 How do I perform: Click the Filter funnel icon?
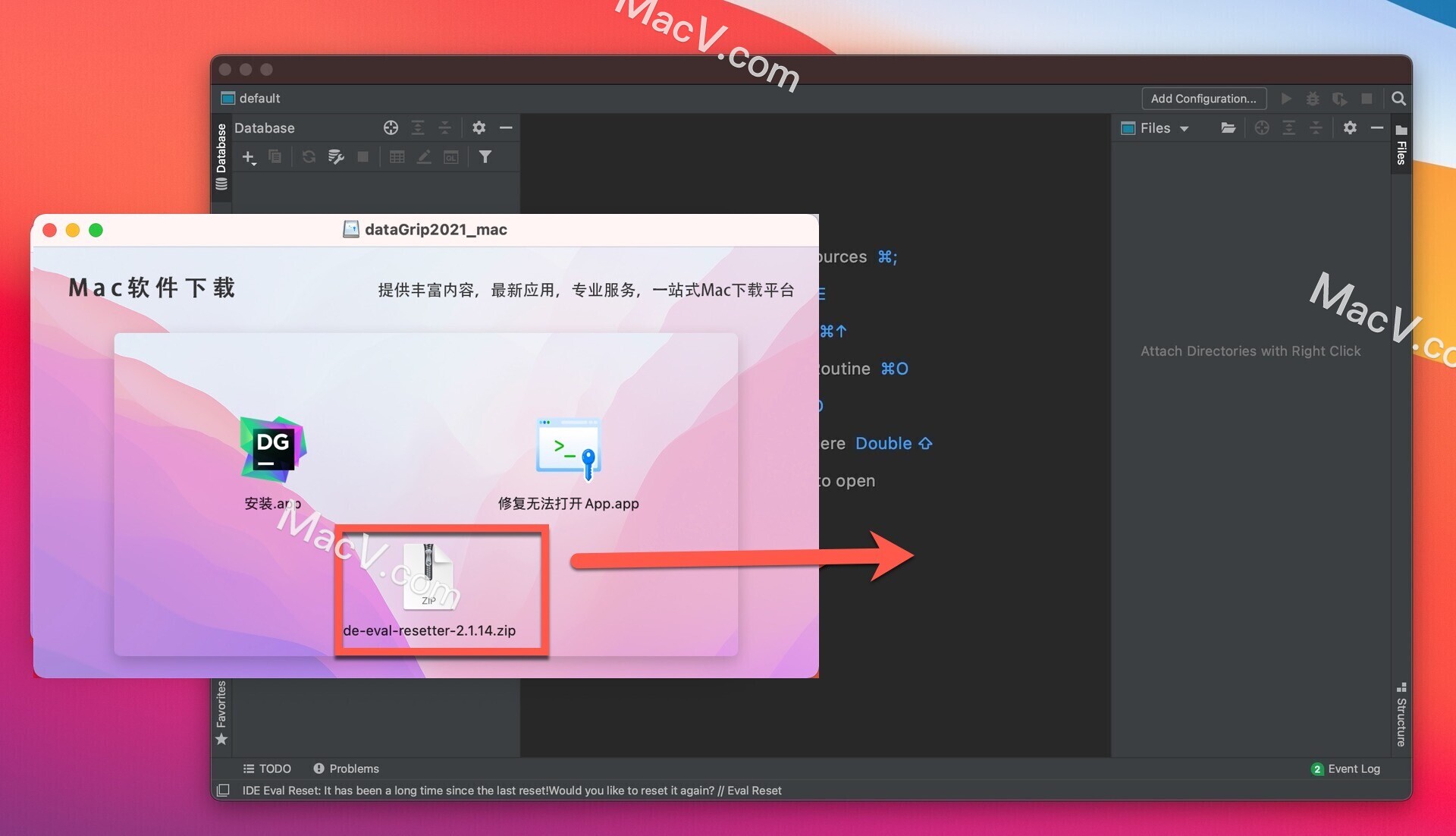(x=485, y=156)
